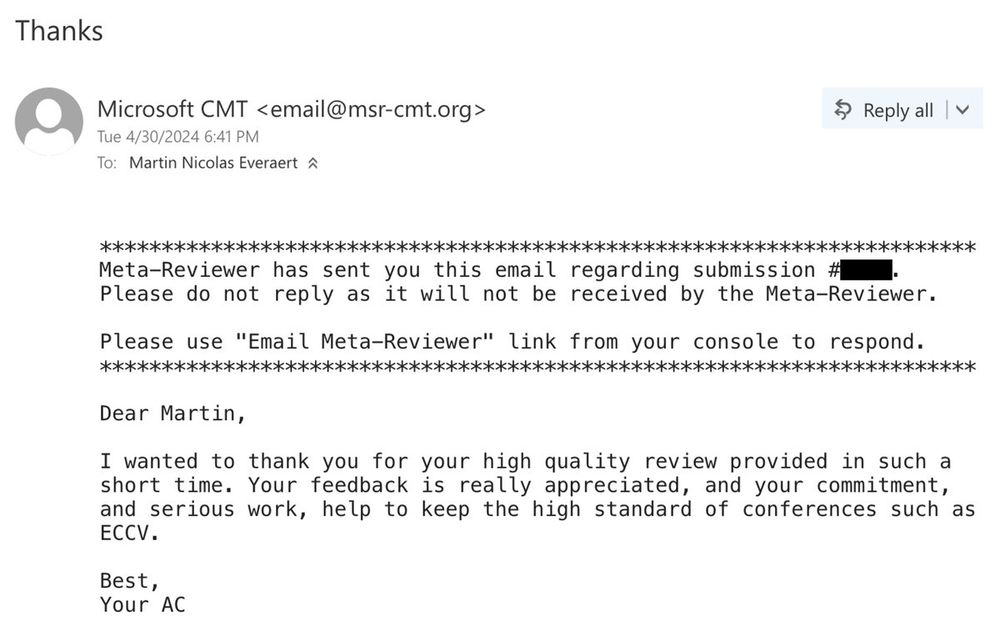Click the sender's gray profile avatar
1000x637 pixels.
[49, 121]
